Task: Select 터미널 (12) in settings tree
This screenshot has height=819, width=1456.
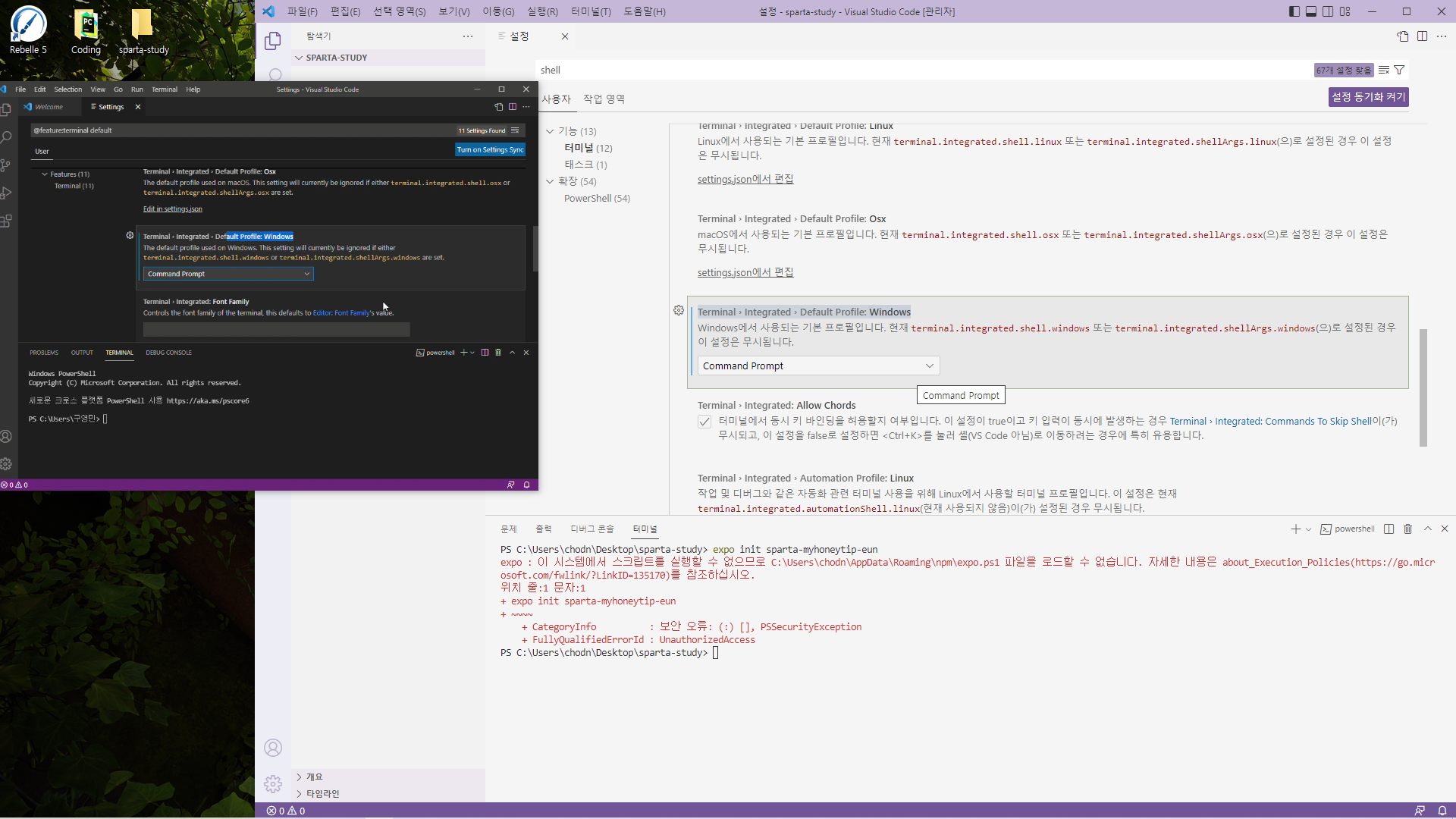Action: (x=588, y=148)
